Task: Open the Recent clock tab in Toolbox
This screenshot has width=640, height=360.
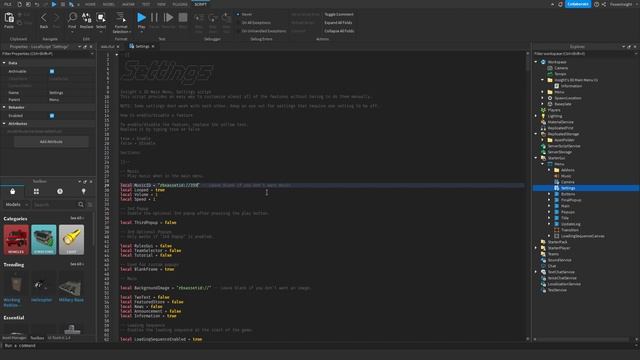Action: coord(60,191)
